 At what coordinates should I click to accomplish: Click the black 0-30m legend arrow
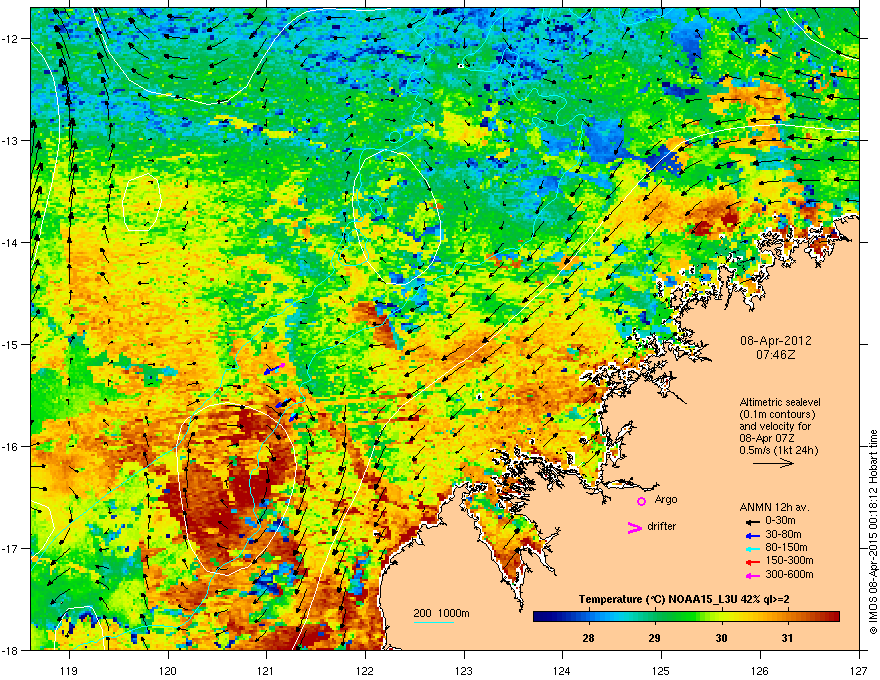753,521
